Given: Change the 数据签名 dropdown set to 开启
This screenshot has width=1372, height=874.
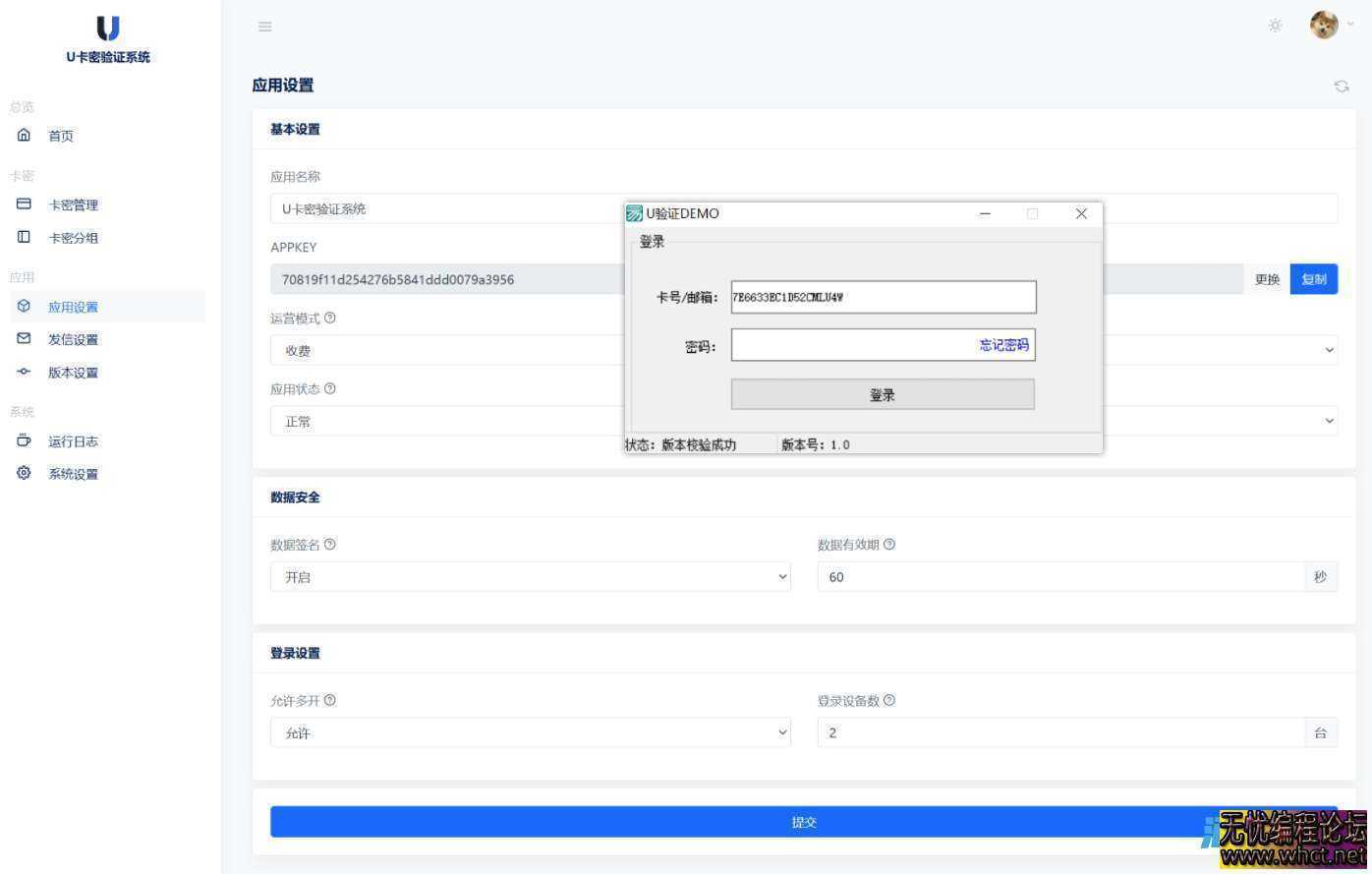Looking at the screenshot, I should coord(531,577).
